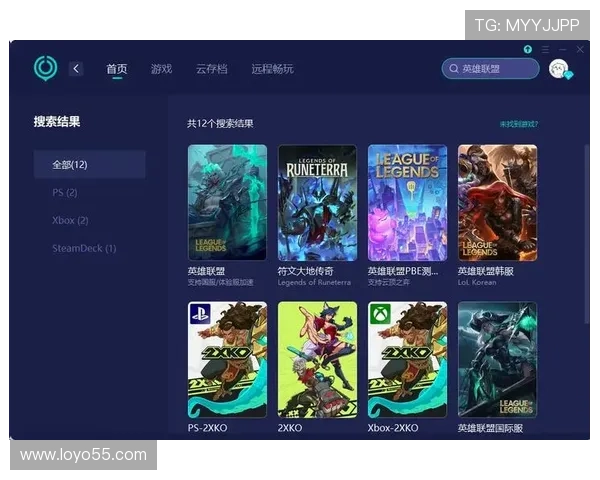The height and width of the screenshot is (480, 600).
Task: Click the LoL Korean subtitle text
Action: (477, 282)
